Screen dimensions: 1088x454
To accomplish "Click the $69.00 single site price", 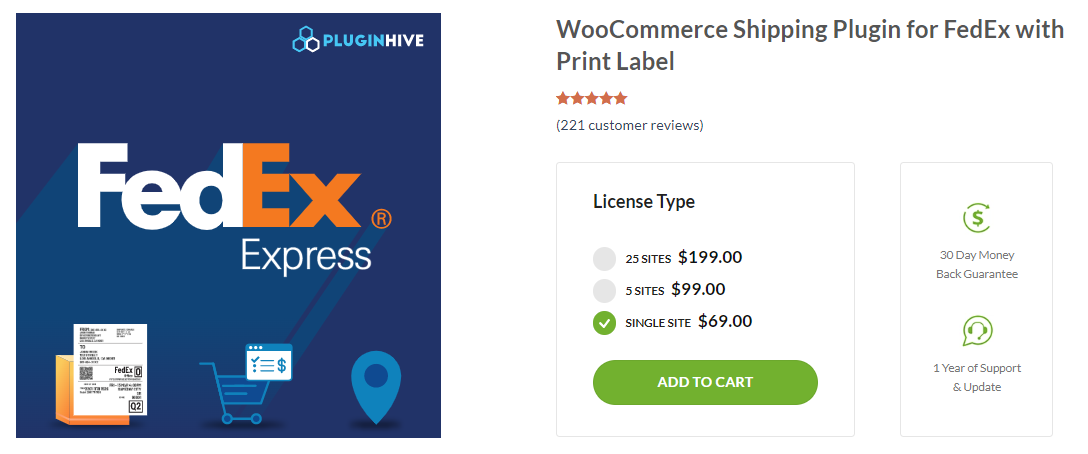I will 725,321.
